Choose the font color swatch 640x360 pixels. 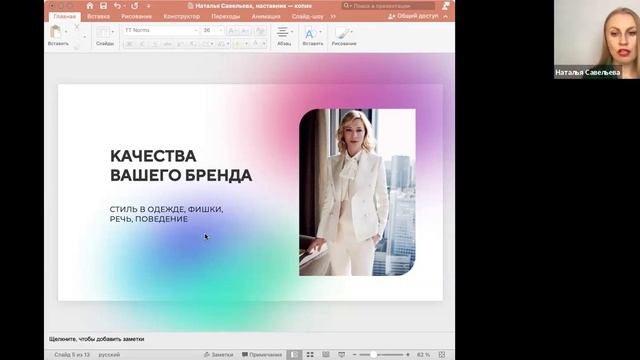[x=256, y=44]
